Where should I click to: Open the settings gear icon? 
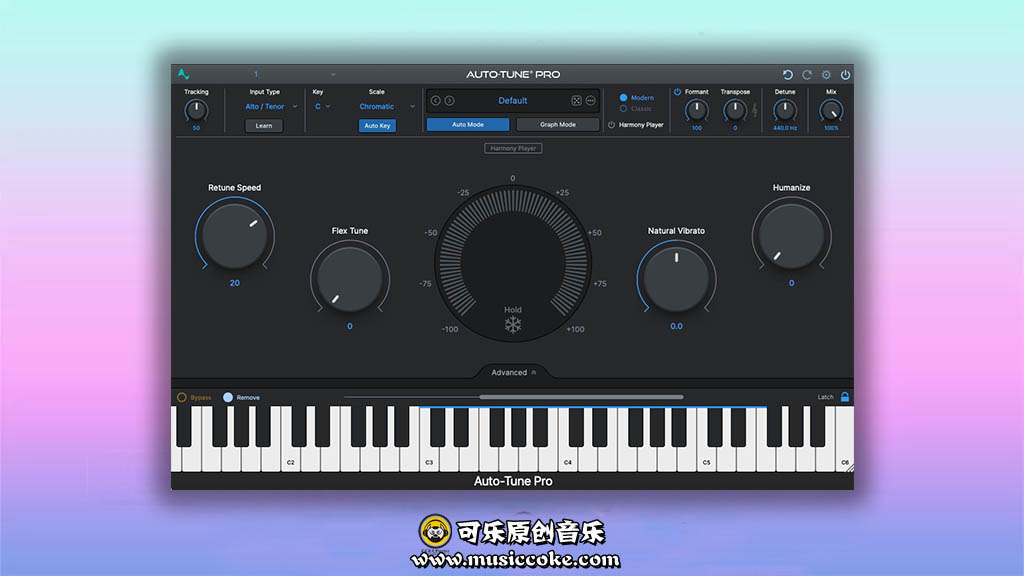[826, 74]
